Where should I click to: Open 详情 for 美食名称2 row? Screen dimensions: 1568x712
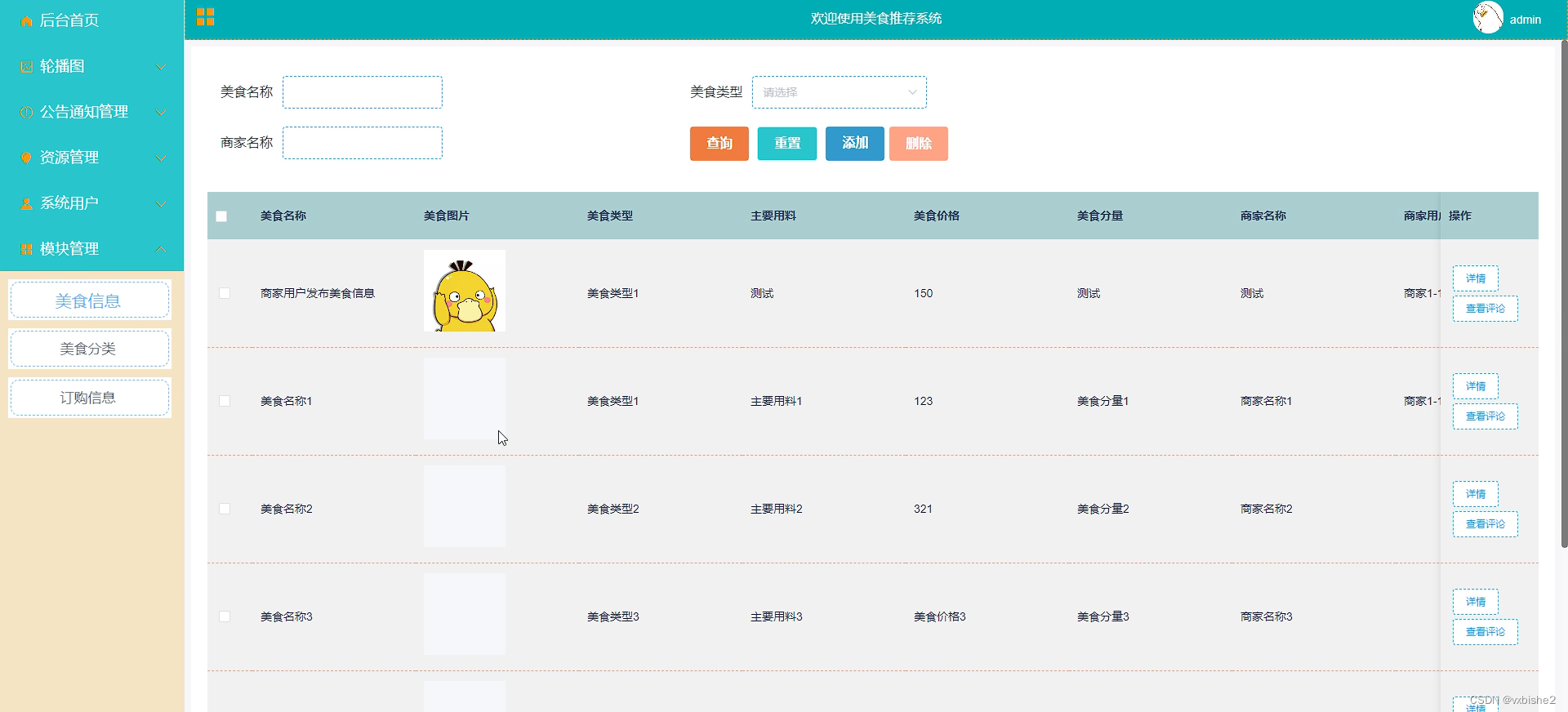click(x=1476, y=494)
